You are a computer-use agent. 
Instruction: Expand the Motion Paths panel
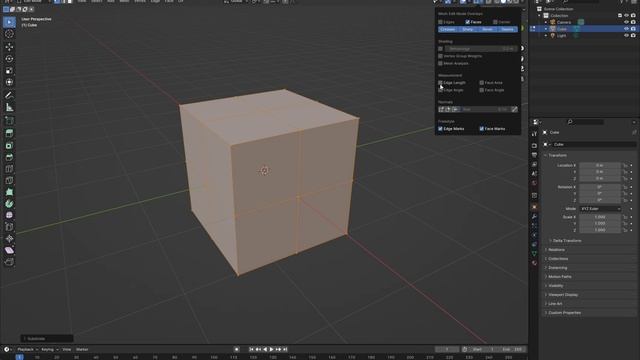coord(560,277)
